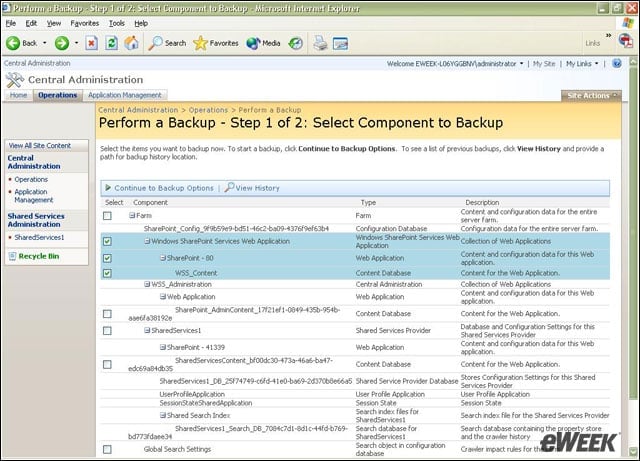Click the IE Back arrow icon
This screenshot has width=640, height=461.
tap(13, 43)
